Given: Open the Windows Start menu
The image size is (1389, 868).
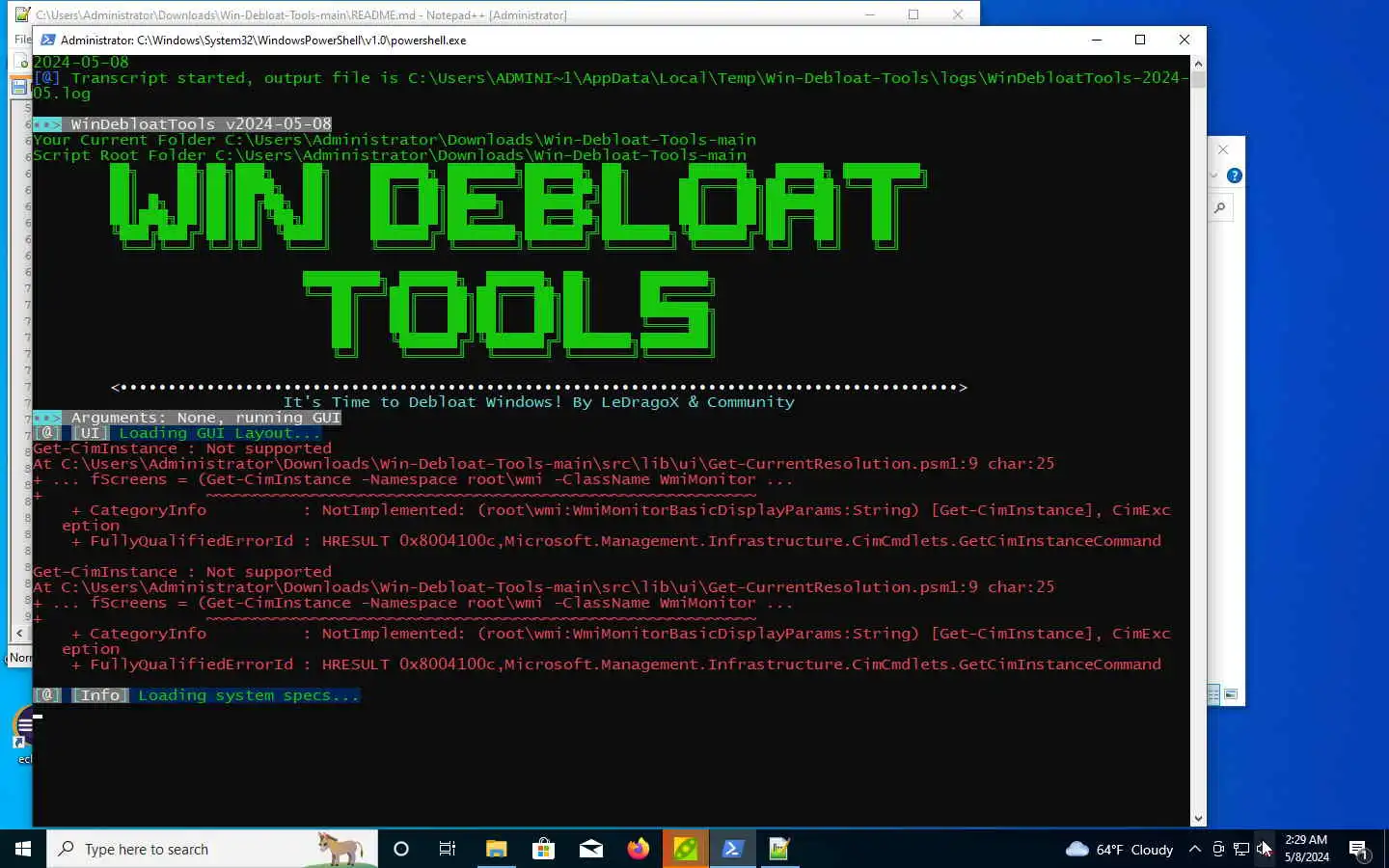Looking at the screenshot, I should [23, 849].
